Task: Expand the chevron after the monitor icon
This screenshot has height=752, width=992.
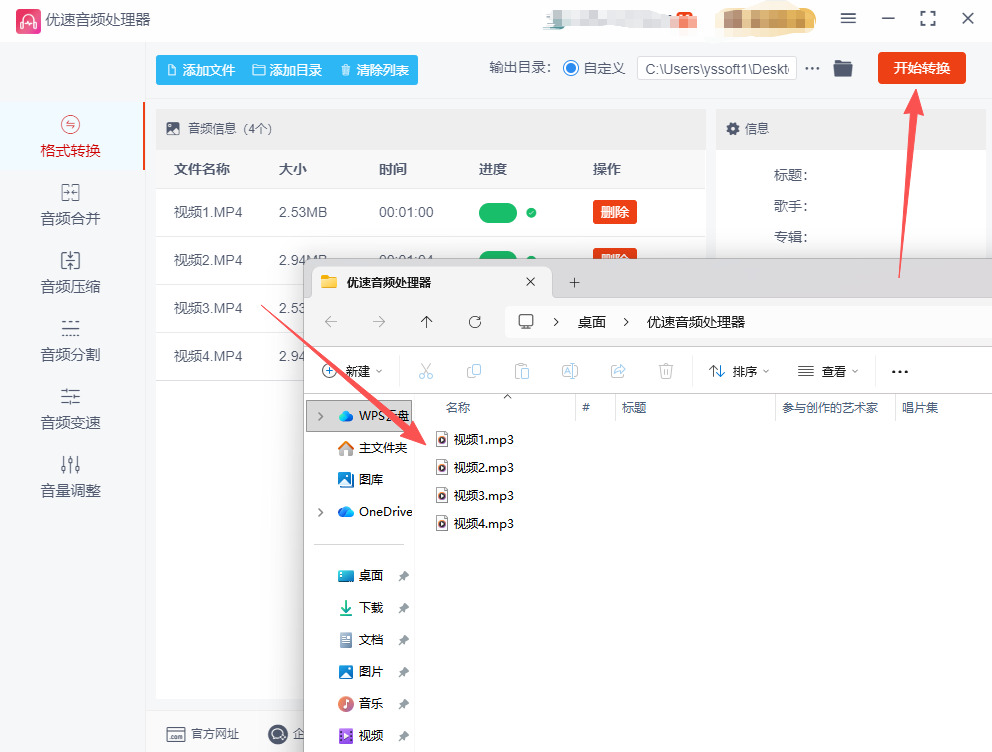Action: coord(555,322)
